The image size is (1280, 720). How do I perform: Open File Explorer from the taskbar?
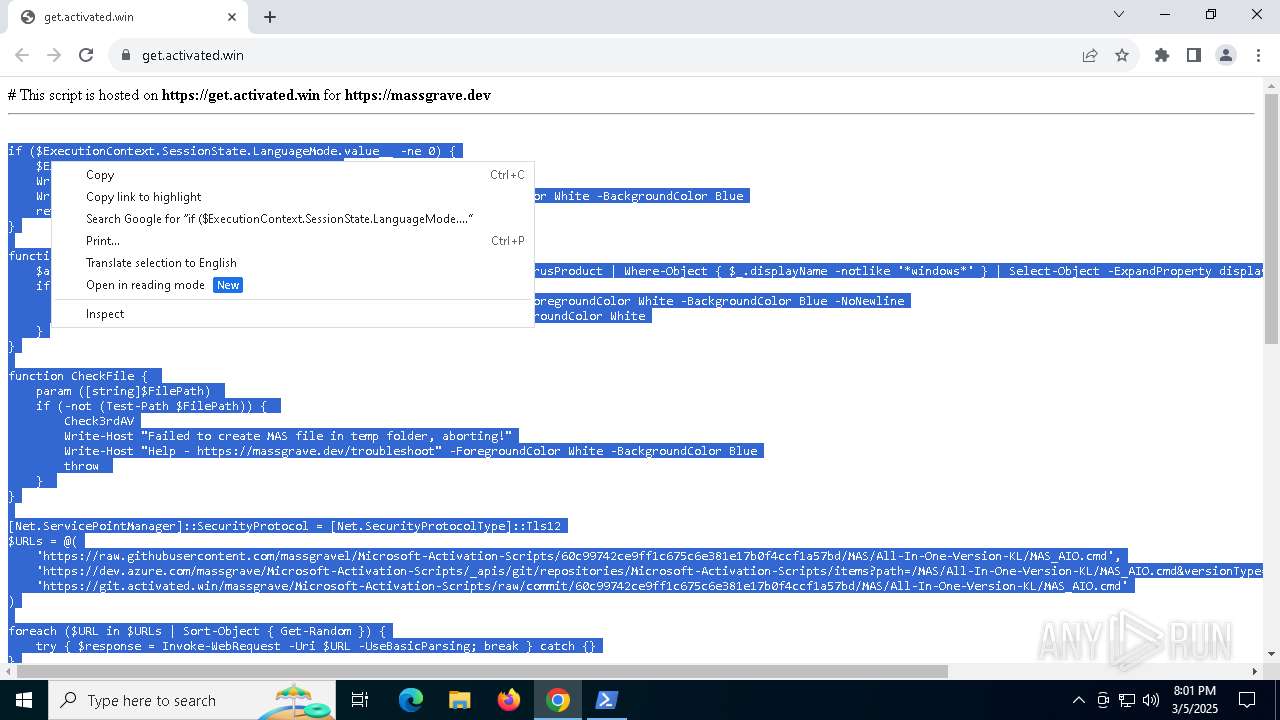[459, 700]
